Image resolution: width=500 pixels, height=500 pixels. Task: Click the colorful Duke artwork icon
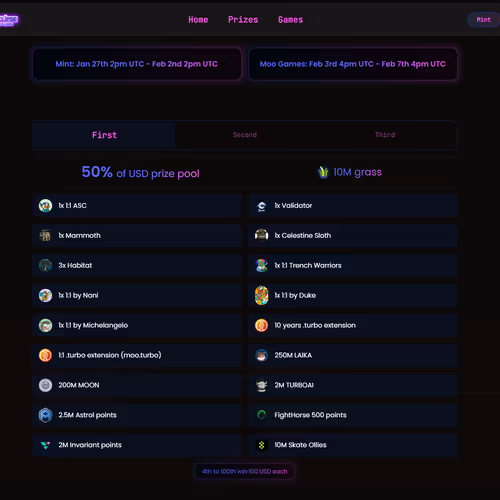click(x=262, y=295)
